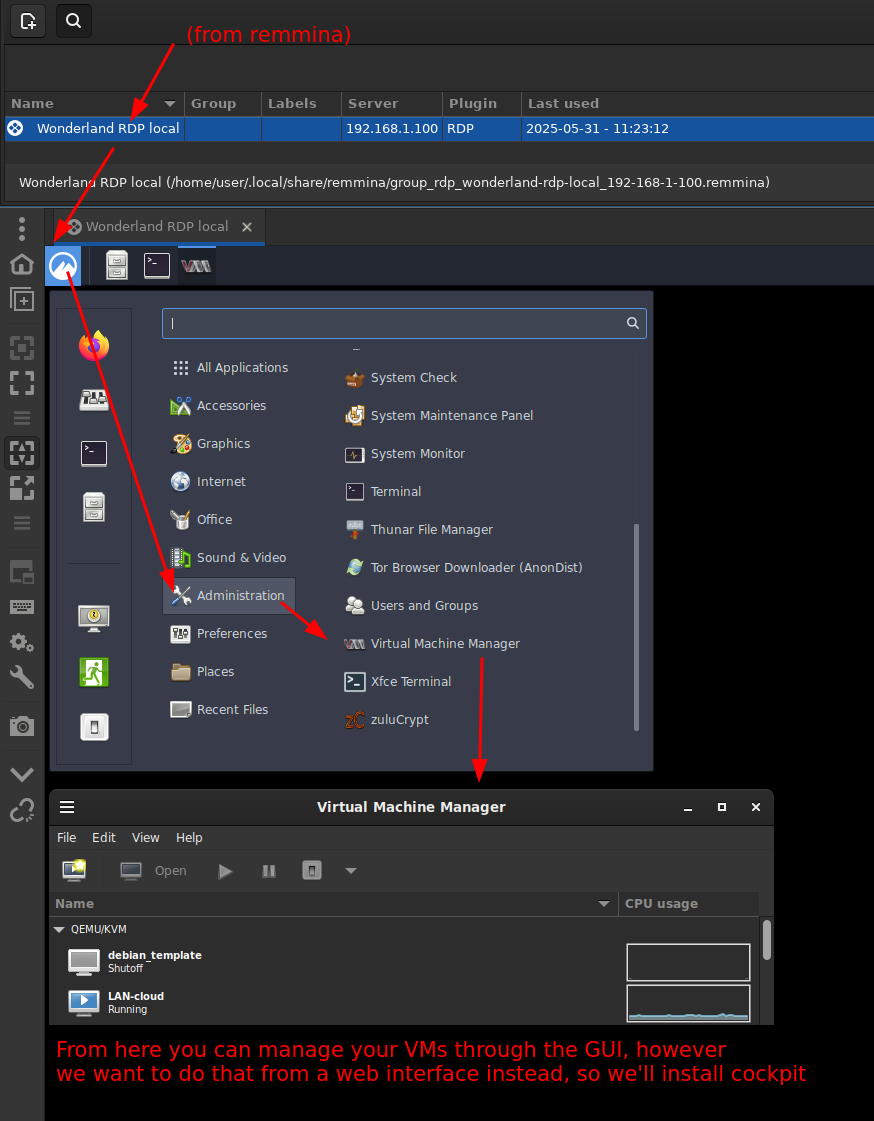Viewport: 874px width, 1121px height.
Task: Open the Help menu in virt-manager
Action: [189, 837]
